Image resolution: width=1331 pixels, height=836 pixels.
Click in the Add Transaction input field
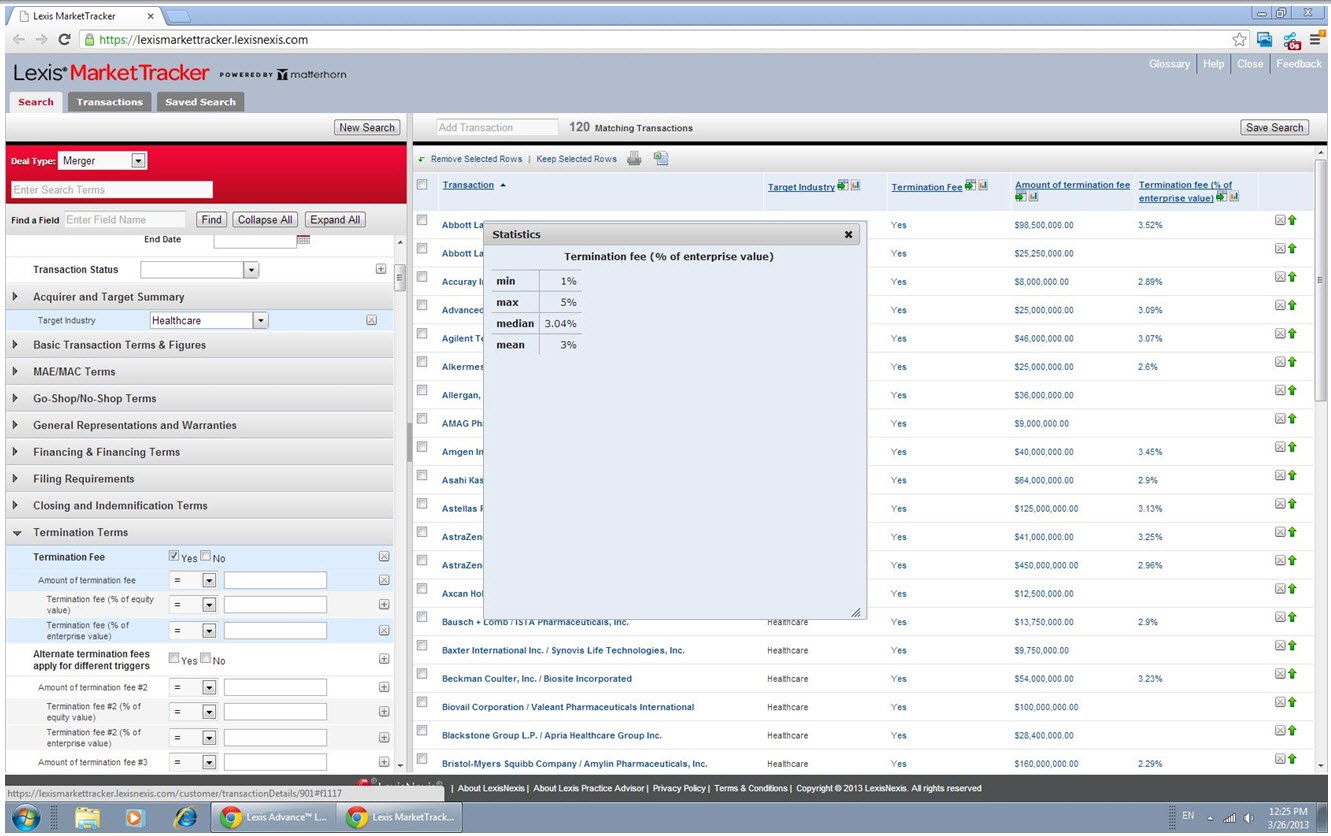tap(498, 127)
